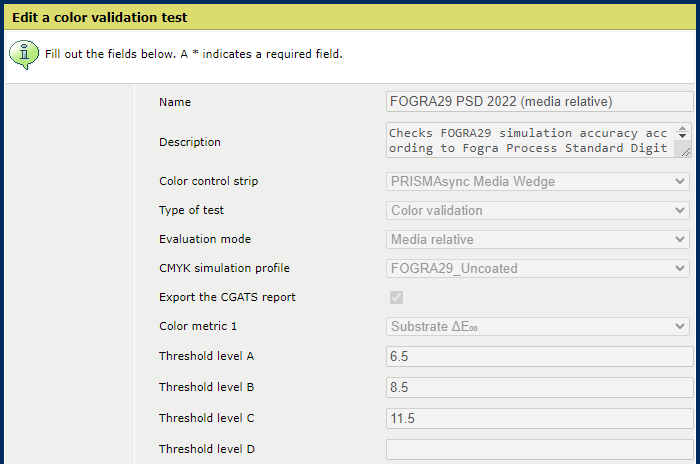Open Color control strip dropdown

click(x=538, y=182)
